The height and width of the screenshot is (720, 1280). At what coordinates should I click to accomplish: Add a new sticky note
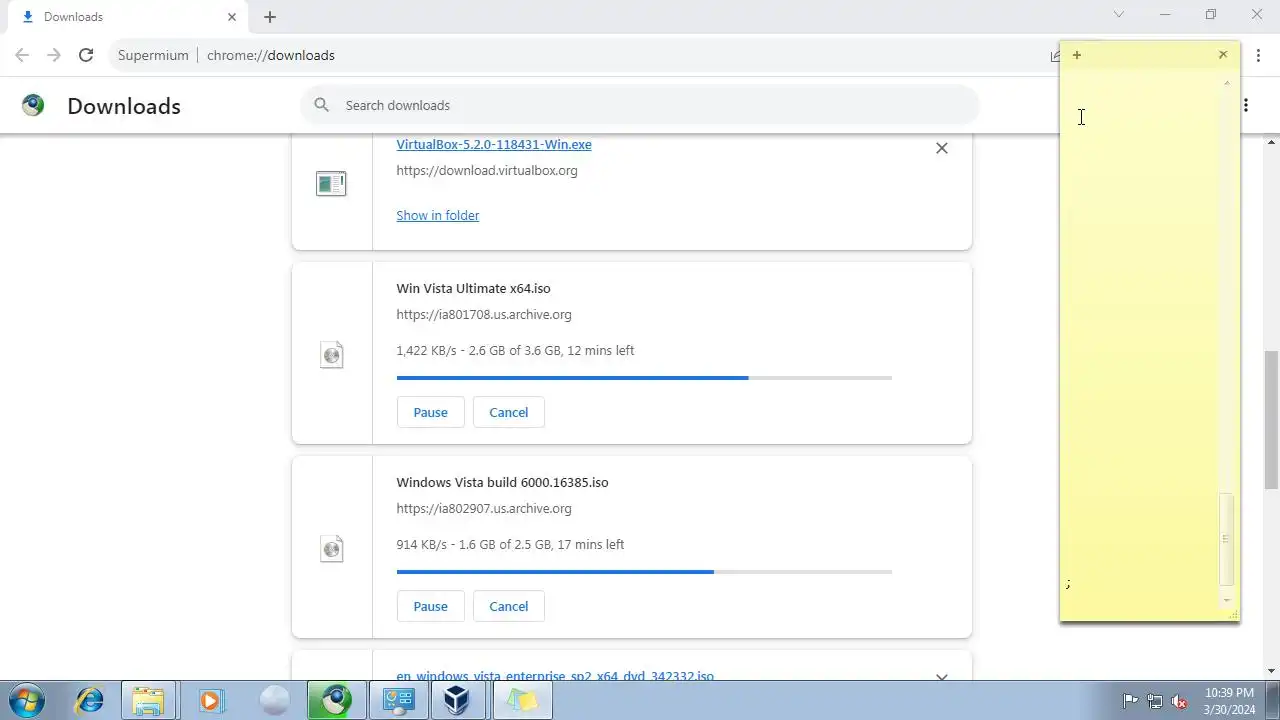pos(1077,55)
